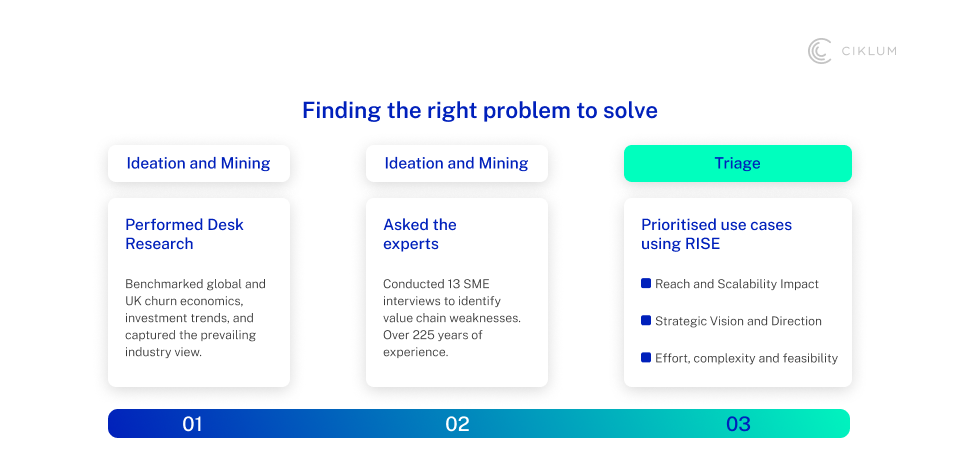Click the green Triage button
The width and height of the screenshot is (960, 476).
tap(737, 163)
